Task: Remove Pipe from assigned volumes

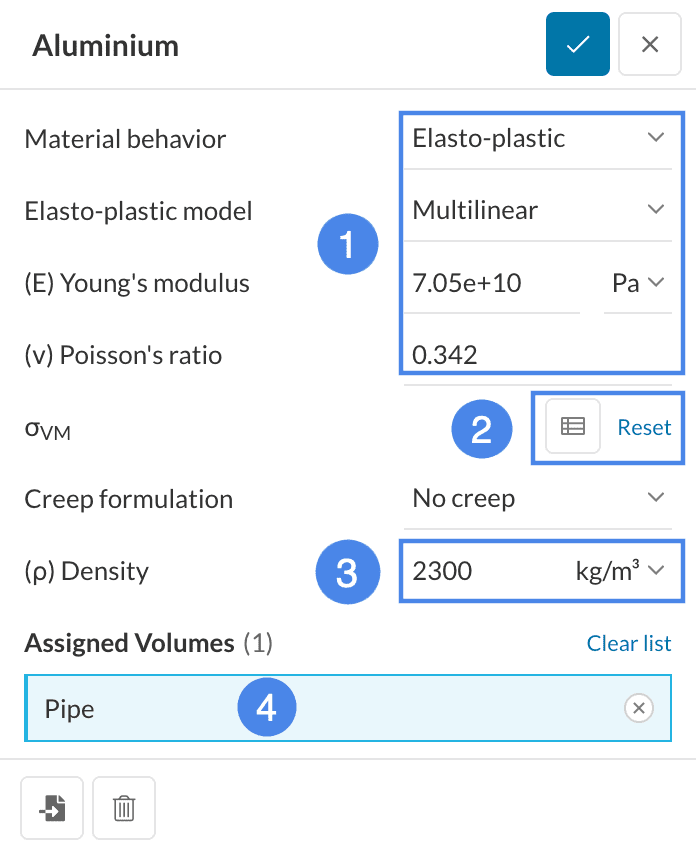Action: pyautogui.click(x=638, y=709)
